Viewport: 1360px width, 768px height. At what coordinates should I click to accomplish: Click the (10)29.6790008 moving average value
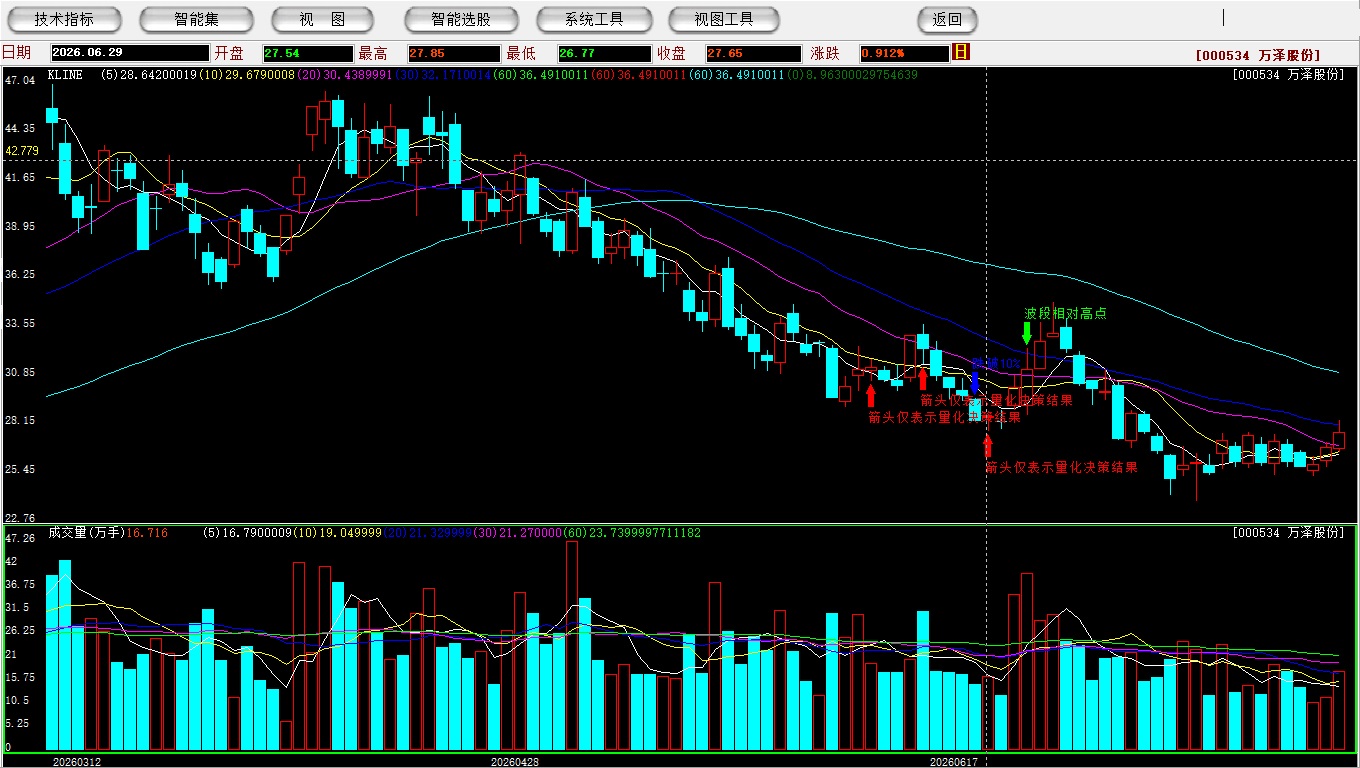[x=247, y=74]
